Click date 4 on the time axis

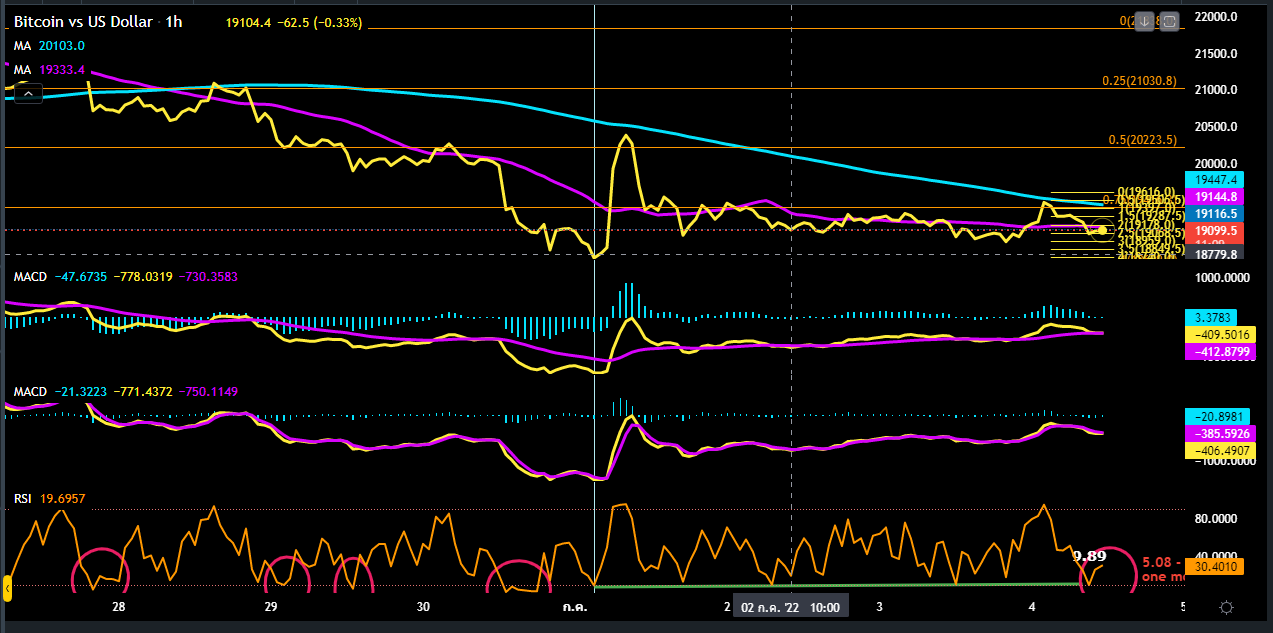[1032, 607]
